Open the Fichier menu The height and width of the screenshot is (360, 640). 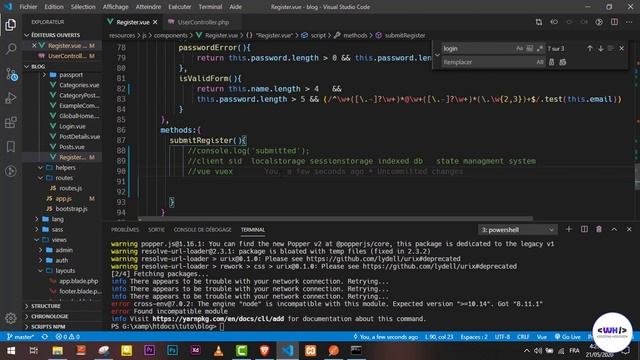(x=28, y=7)
